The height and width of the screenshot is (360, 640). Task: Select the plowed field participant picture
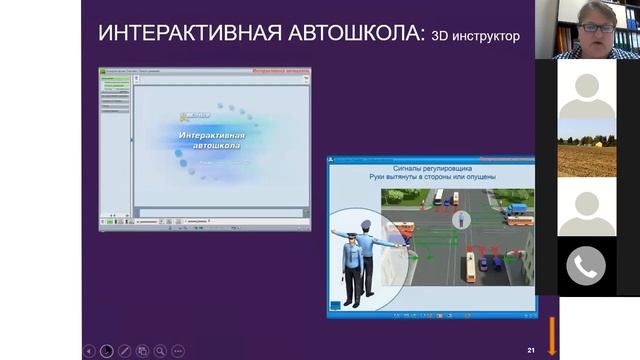587,148
